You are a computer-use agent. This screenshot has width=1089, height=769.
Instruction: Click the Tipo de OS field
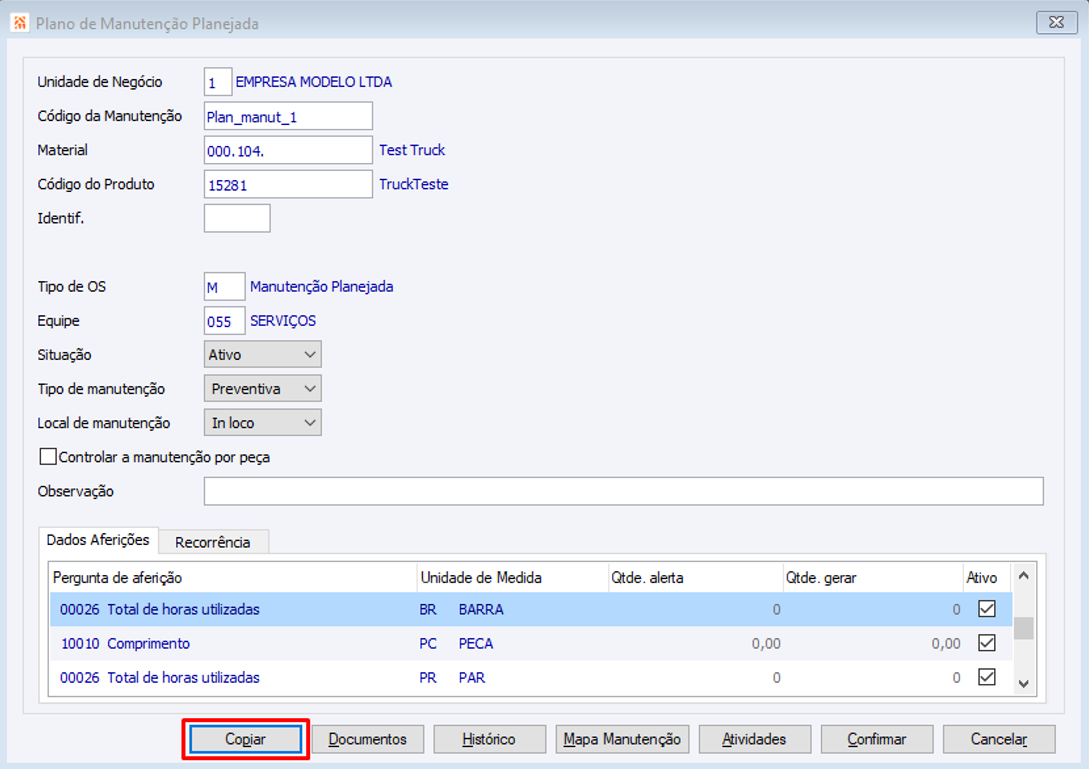click(224, 286)
